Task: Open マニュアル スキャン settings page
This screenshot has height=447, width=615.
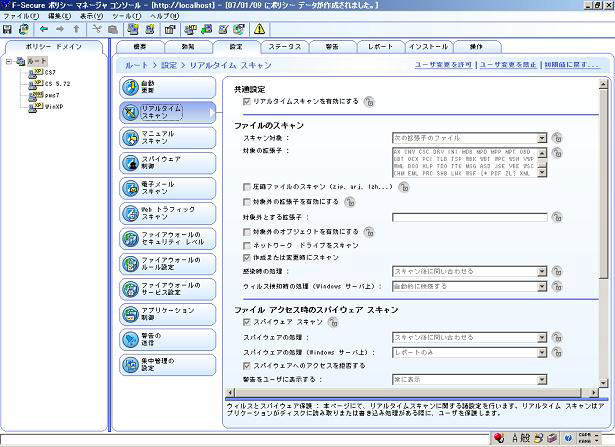Action: pos(167,138)
